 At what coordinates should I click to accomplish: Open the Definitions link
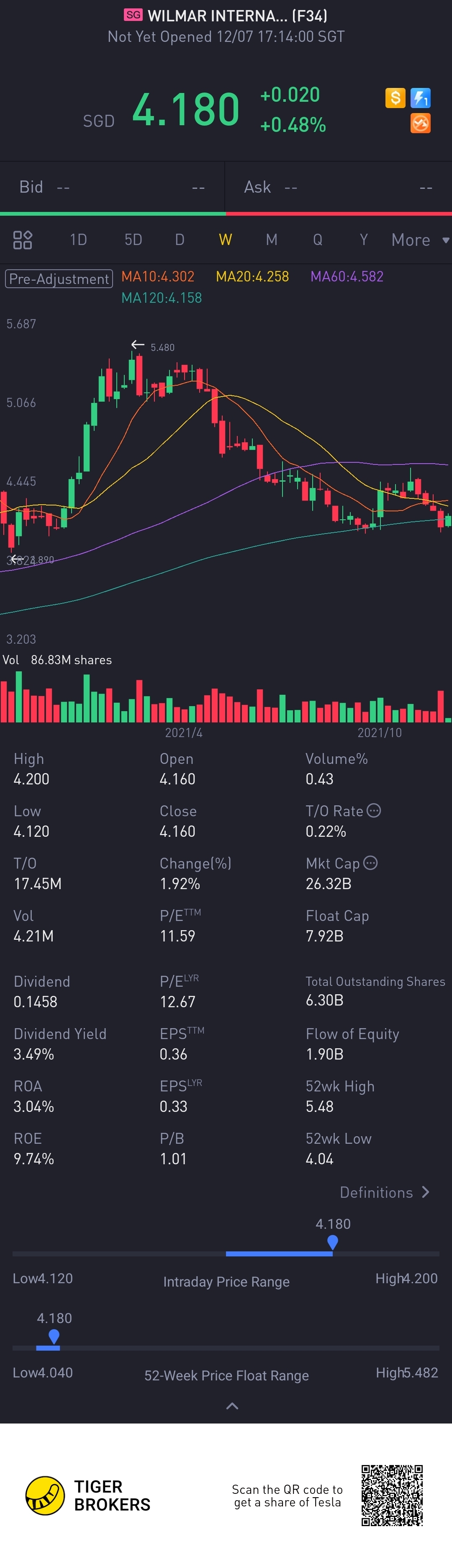click(x=377, y=1192)
